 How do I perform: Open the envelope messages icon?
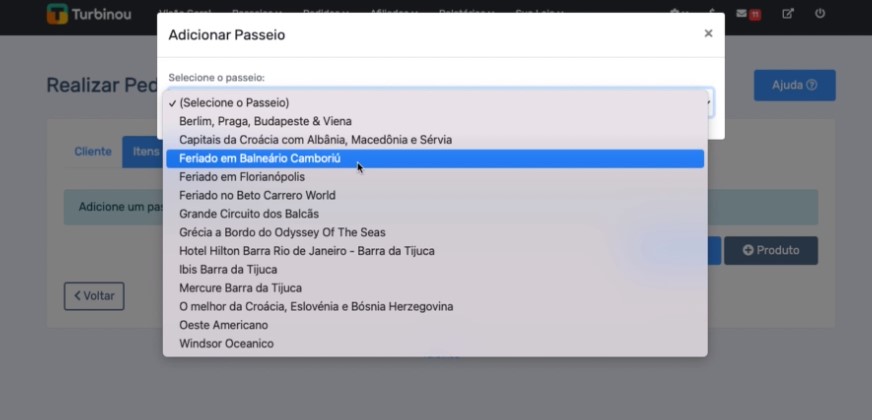click(x=741, y=14)
